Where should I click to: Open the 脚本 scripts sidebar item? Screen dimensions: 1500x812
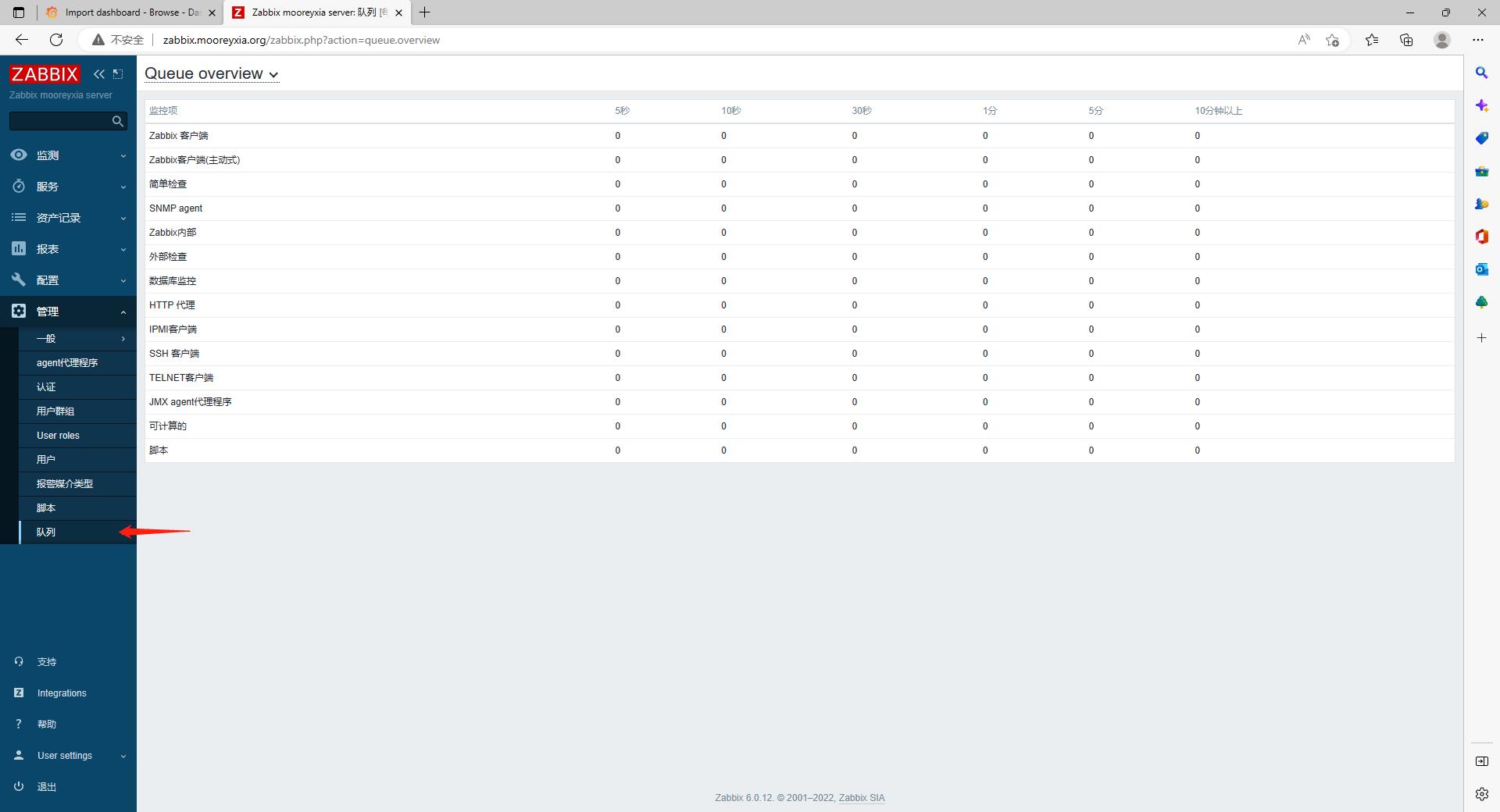tap(77, 508)
